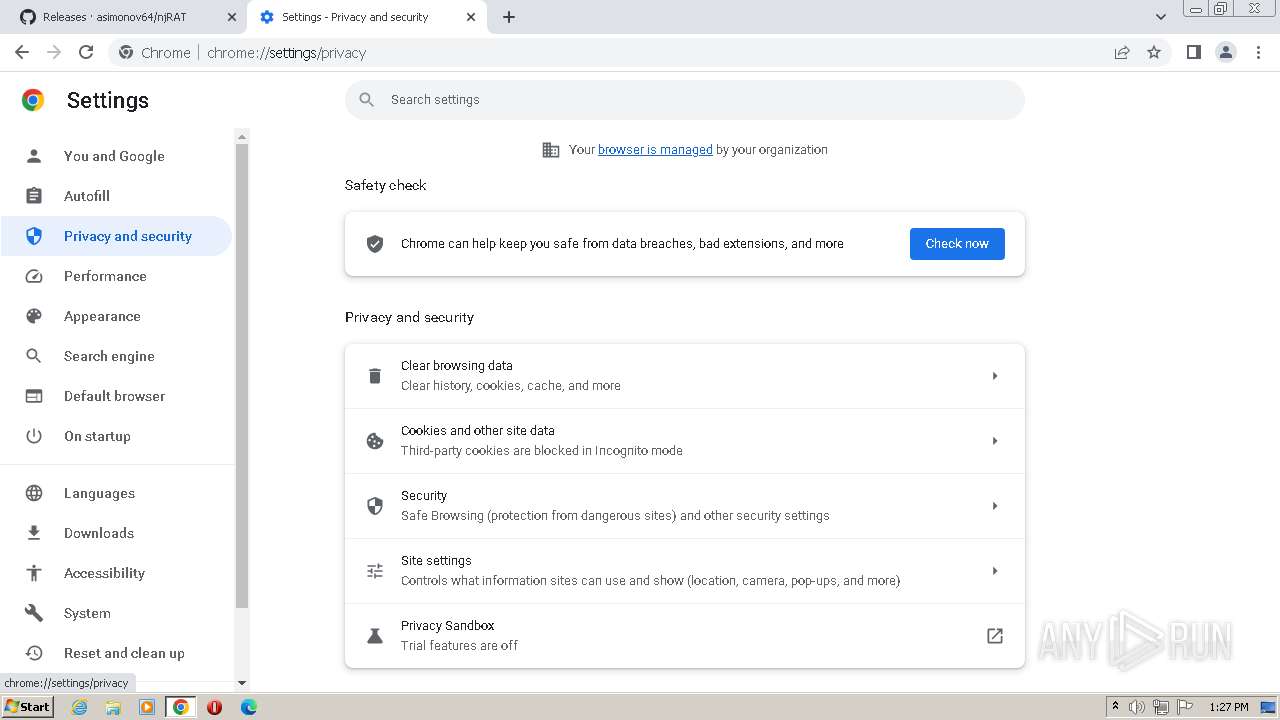Image resolution: width=1280 pixels, height=720 pixels.
Task: Show hidden system tray icons arrow
Action: pos(1116,707)
